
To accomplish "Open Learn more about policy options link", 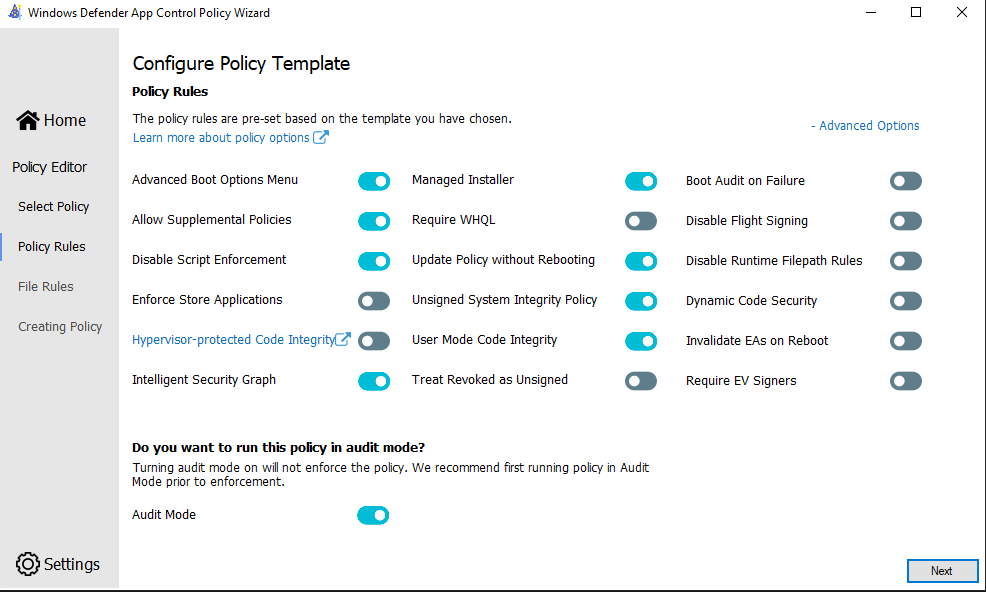I will click(x=221, y=138).
